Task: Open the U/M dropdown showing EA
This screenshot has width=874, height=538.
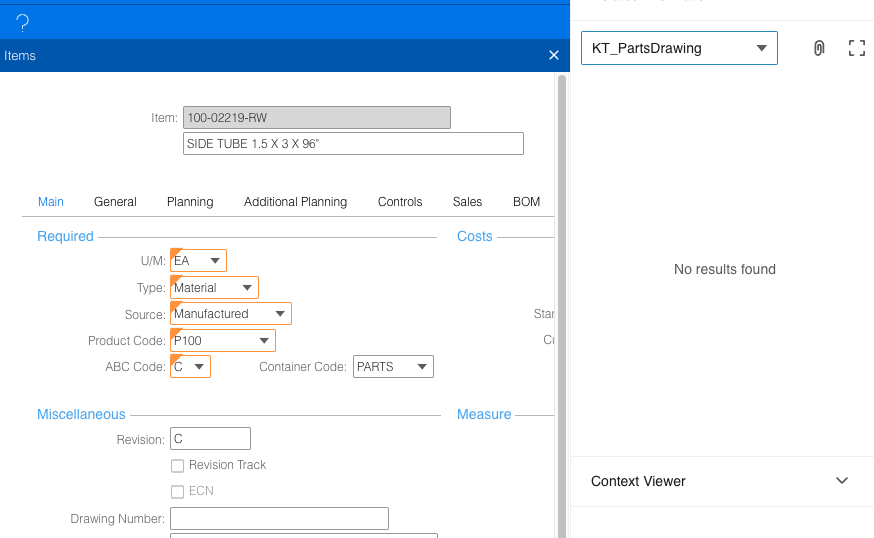Action: 198,260
